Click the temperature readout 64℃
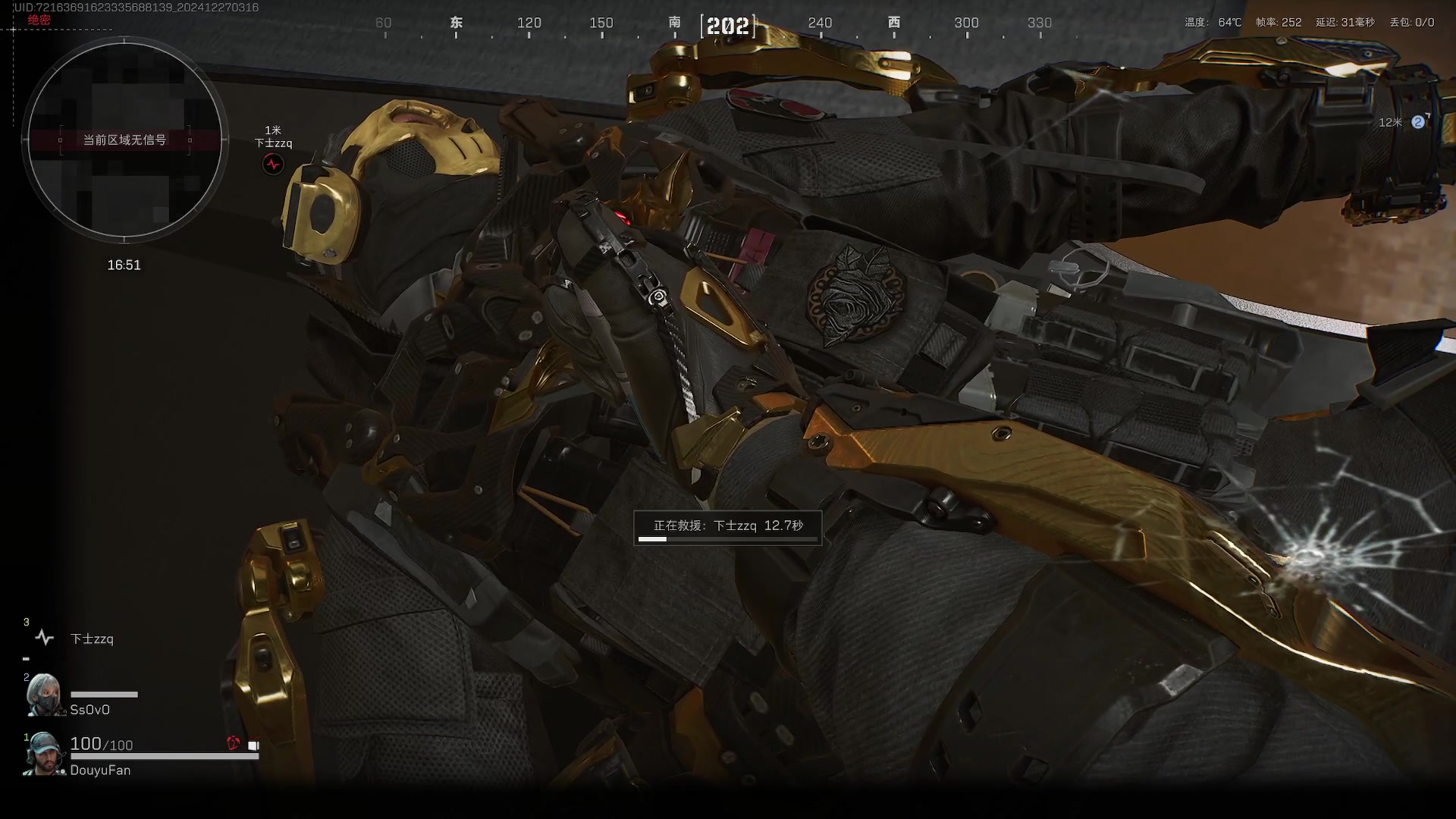 click(1230, 22)
